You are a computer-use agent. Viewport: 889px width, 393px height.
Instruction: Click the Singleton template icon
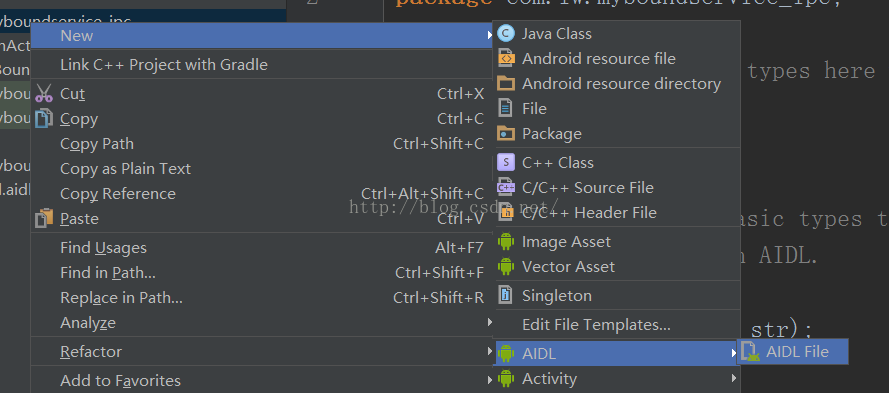click(x=506, y=295)
